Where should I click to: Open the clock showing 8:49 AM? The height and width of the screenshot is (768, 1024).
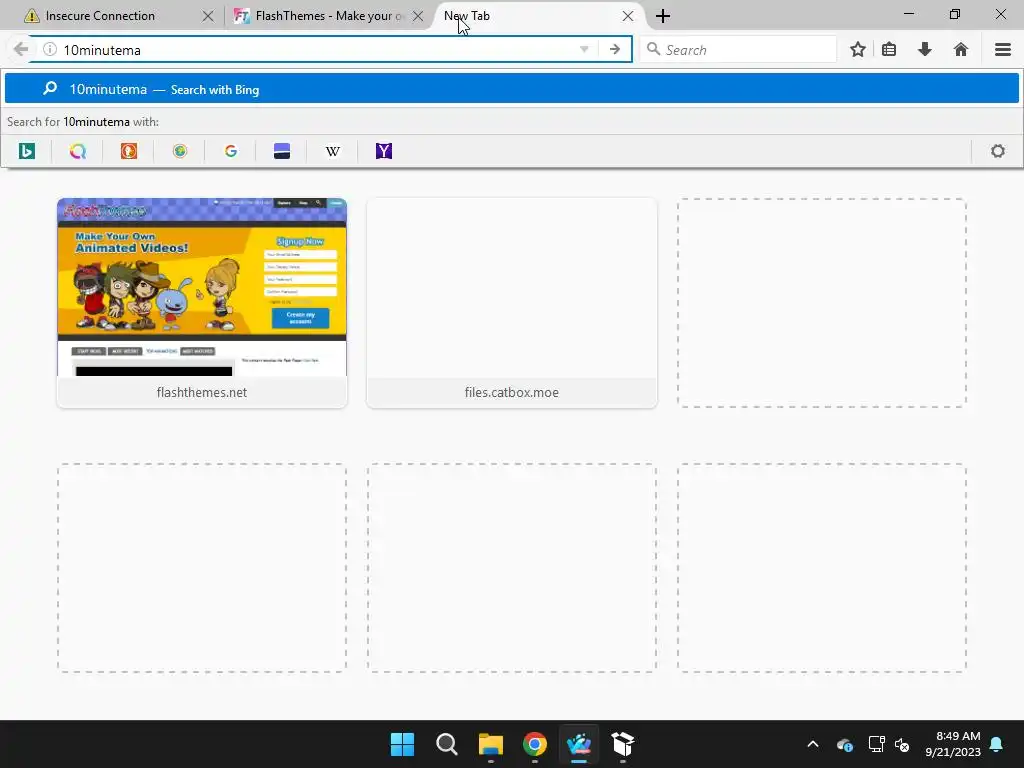point(953,744)
